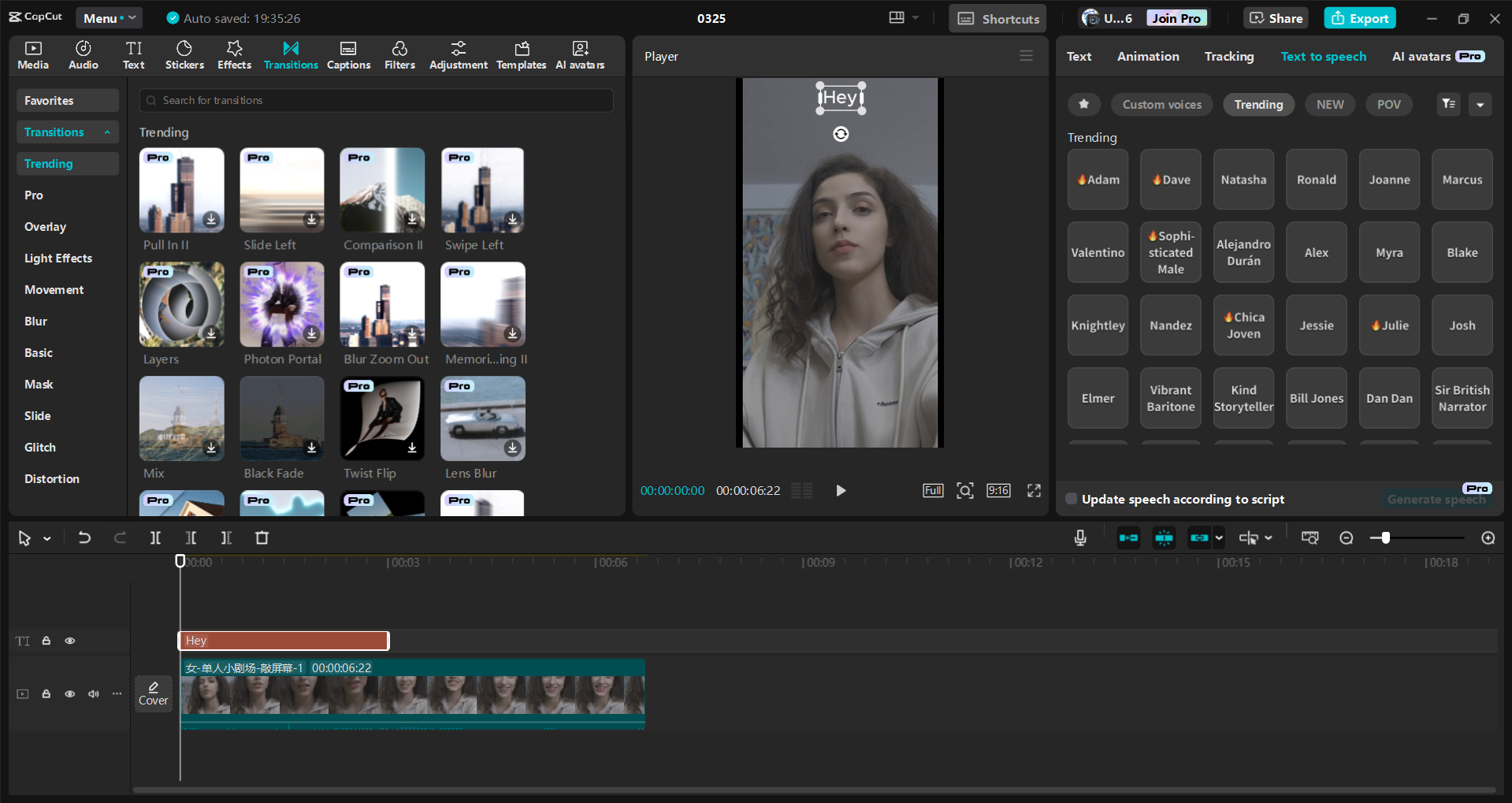Image resolution: width=1512 pixels, height=803 pixels.
Task: Mute the video track speaker icon
Action: click(x=93, y=693)
